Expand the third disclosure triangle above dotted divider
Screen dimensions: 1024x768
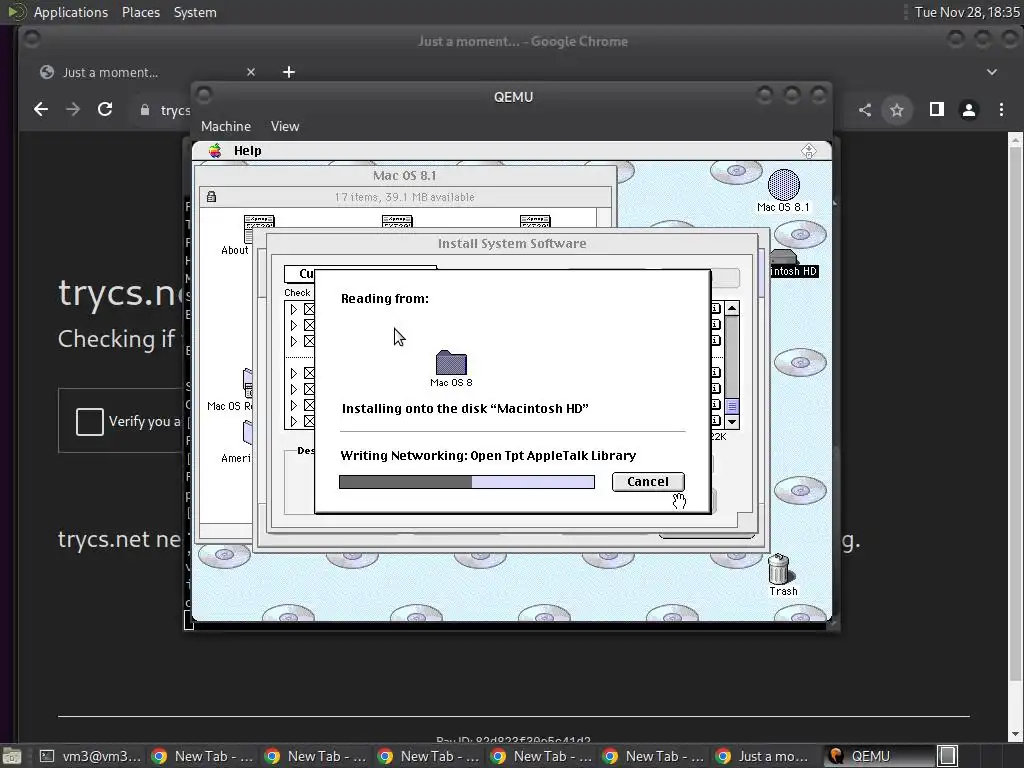[x=293, y=342]
